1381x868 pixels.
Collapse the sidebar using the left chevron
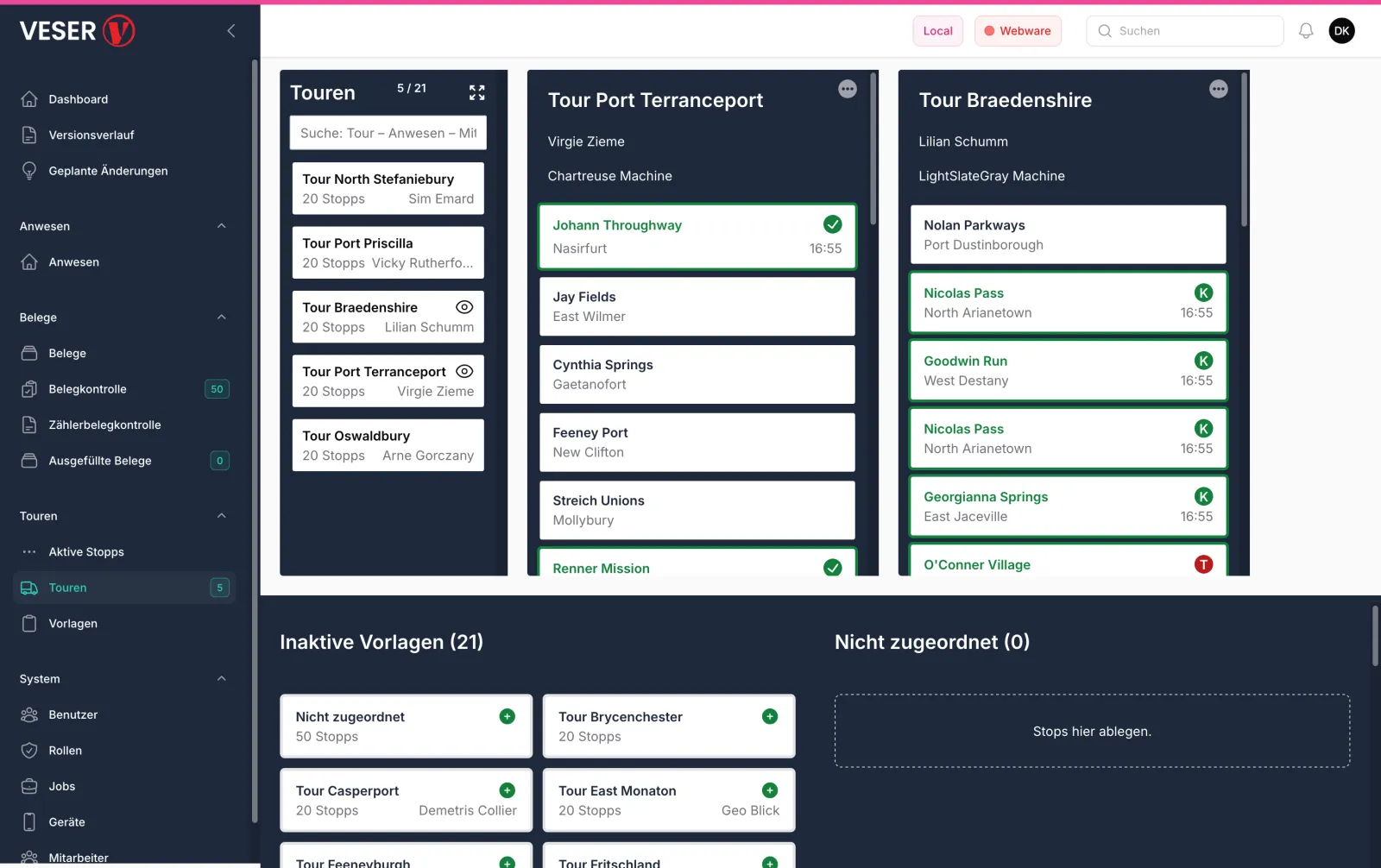pos(230,30)
